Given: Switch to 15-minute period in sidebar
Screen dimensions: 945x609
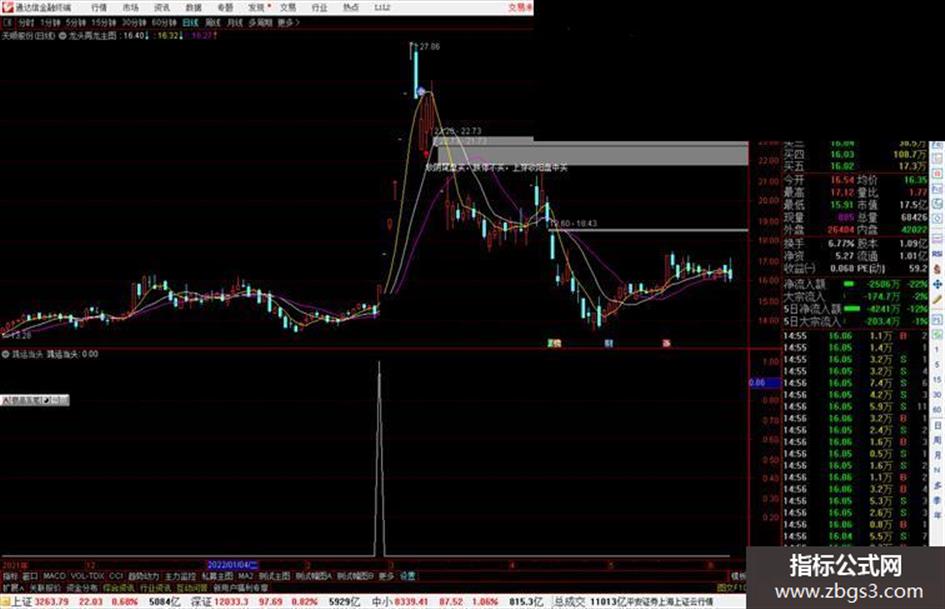Looking at the screenshot, I should point(937,379).
